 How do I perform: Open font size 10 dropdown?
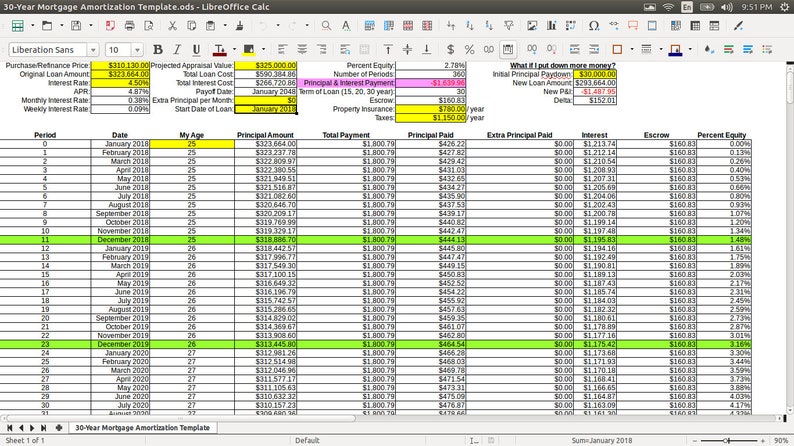(x=137, y=50)
